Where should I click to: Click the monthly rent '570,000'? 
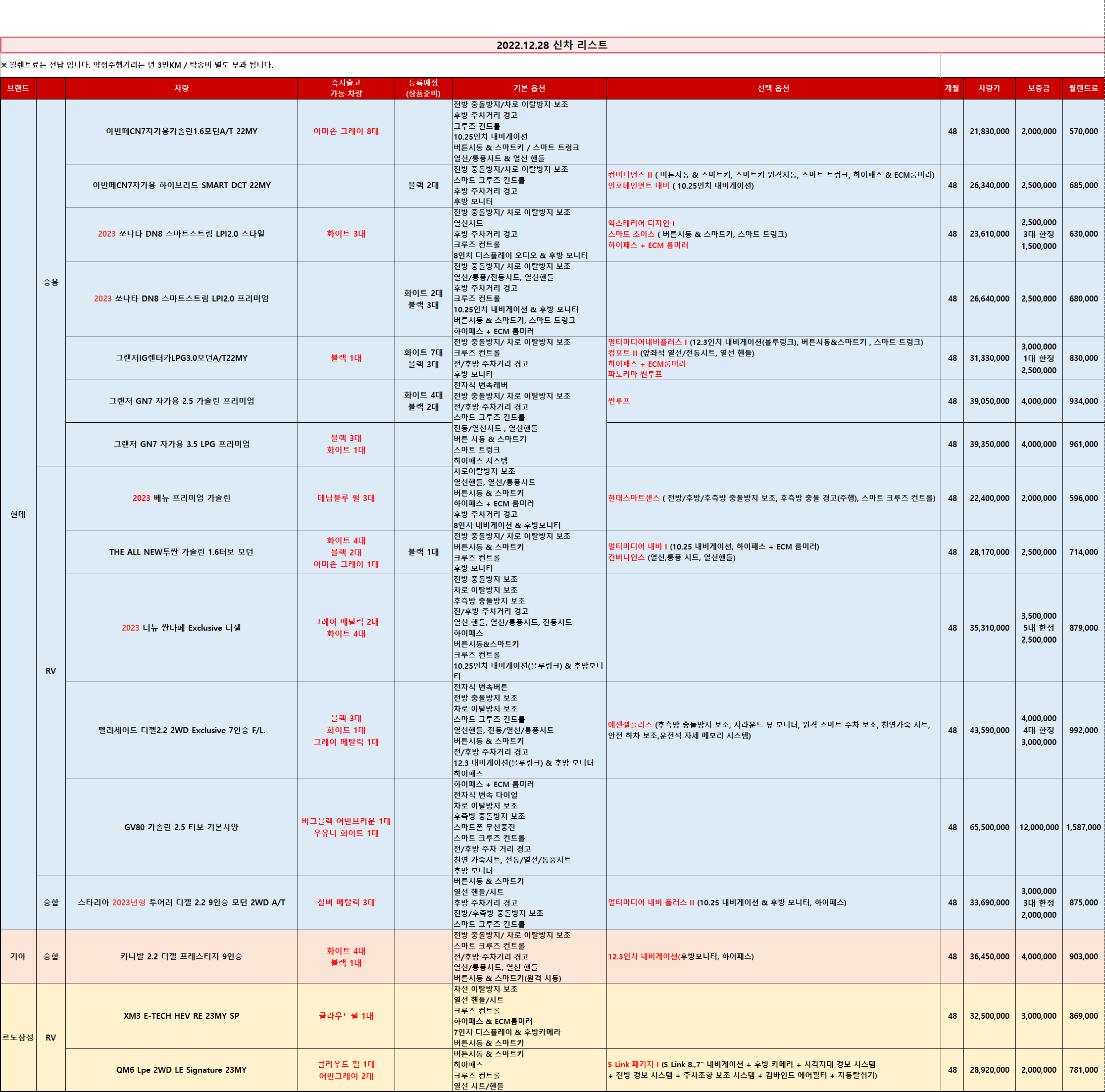(x=1083, y=132)
